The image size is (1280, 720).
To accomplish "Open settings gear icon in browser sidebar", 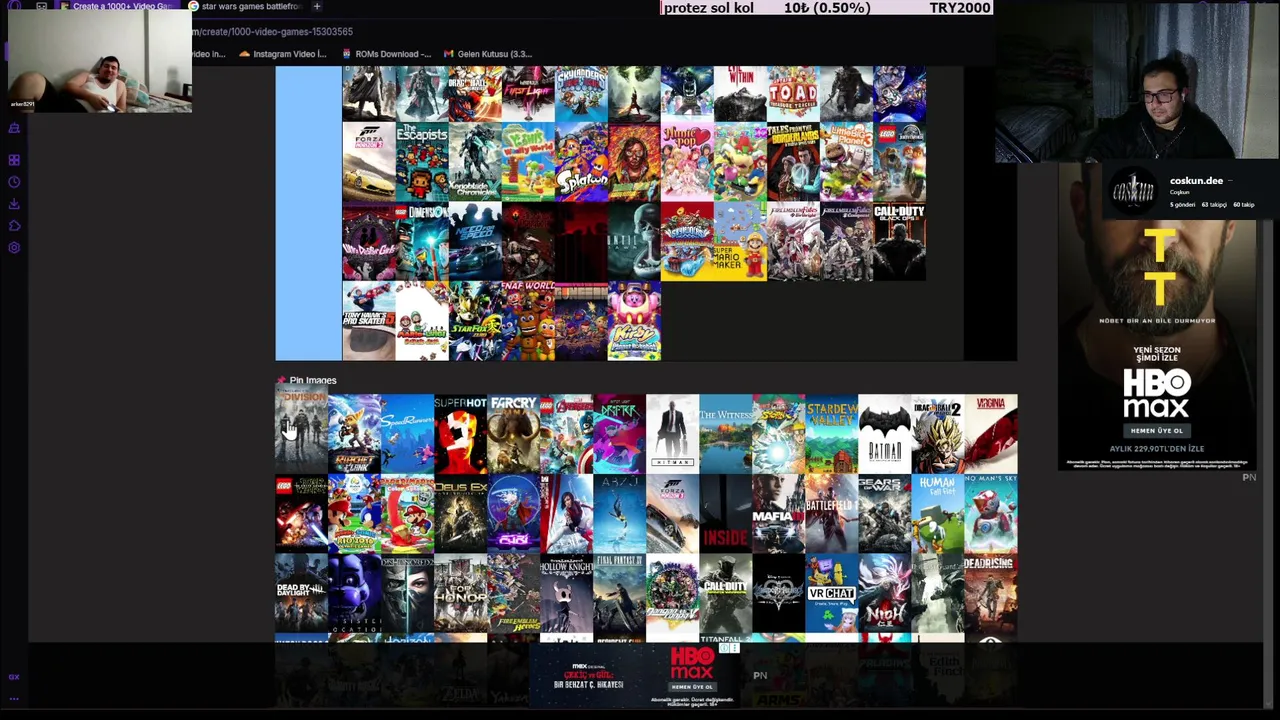I will click(x=14, y=248).
